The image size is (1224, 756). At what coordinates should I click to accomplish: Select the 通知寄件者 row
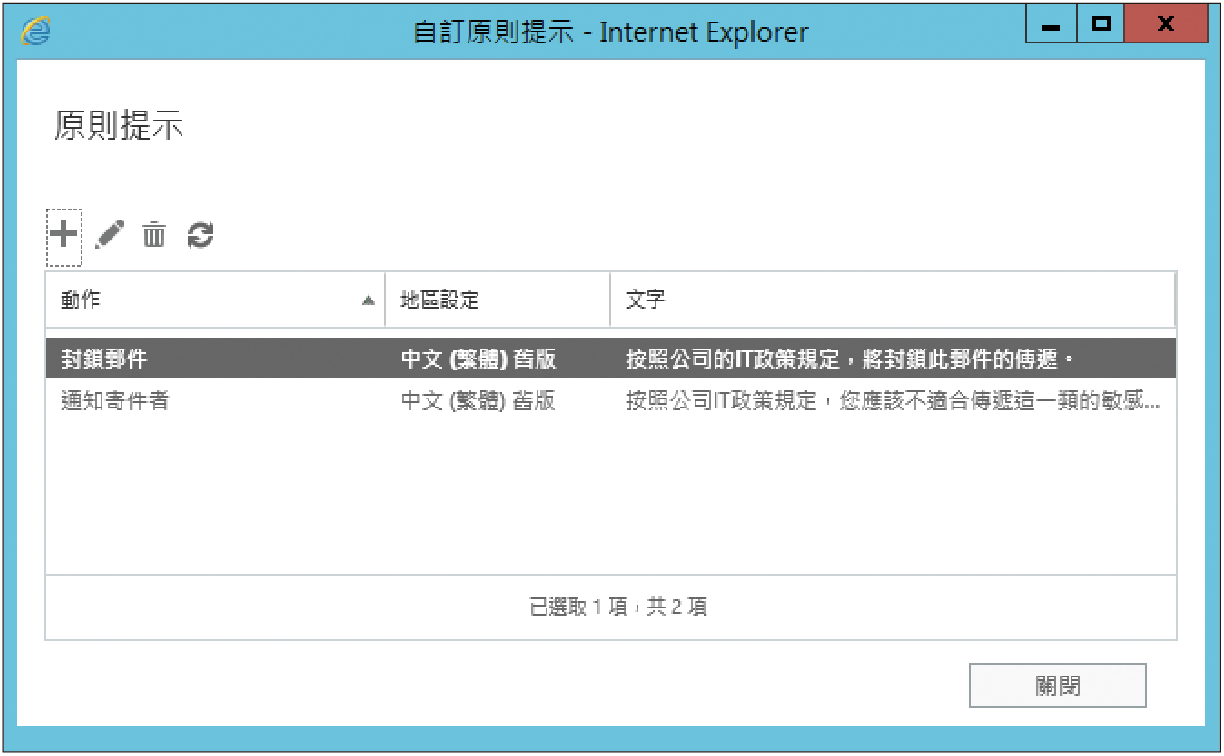pos(115,401)
